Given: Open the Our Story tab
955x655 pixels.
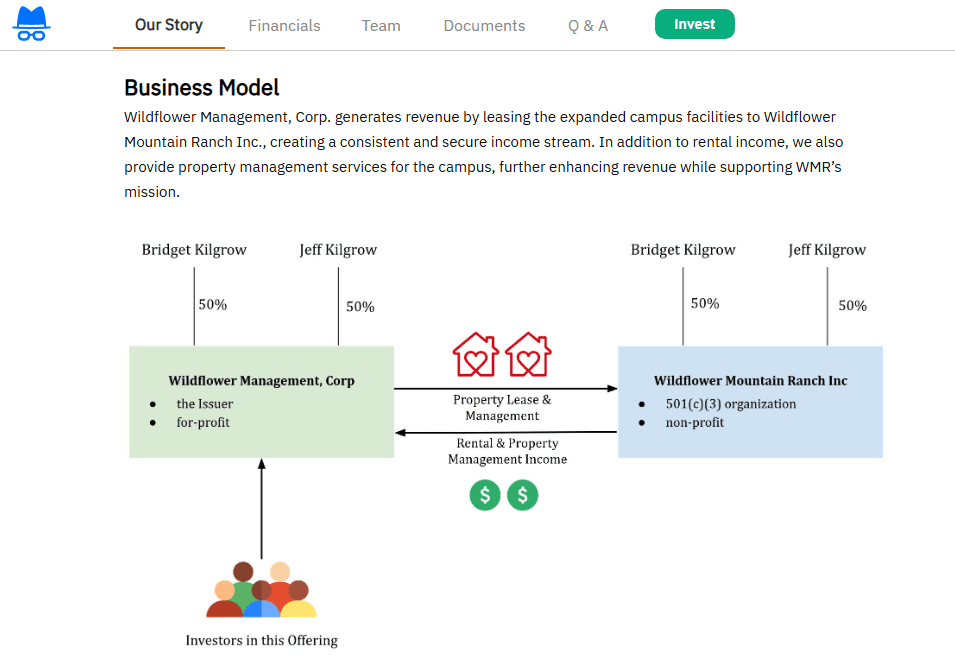Looking at the screenshot, I should (x=168, y=25).
